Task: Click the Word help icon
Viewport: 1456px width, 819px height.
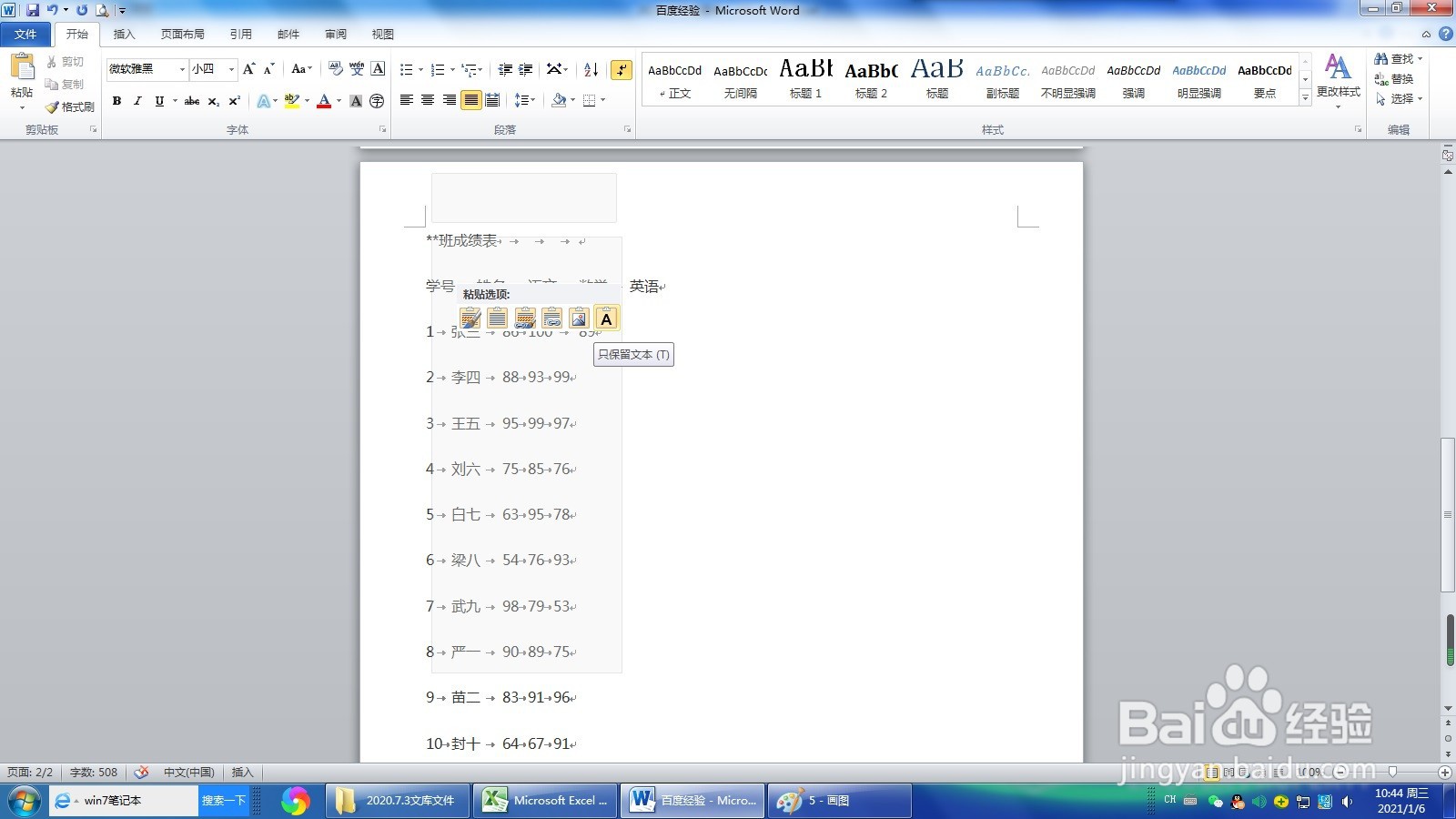Action: (x=1445, y=34)
